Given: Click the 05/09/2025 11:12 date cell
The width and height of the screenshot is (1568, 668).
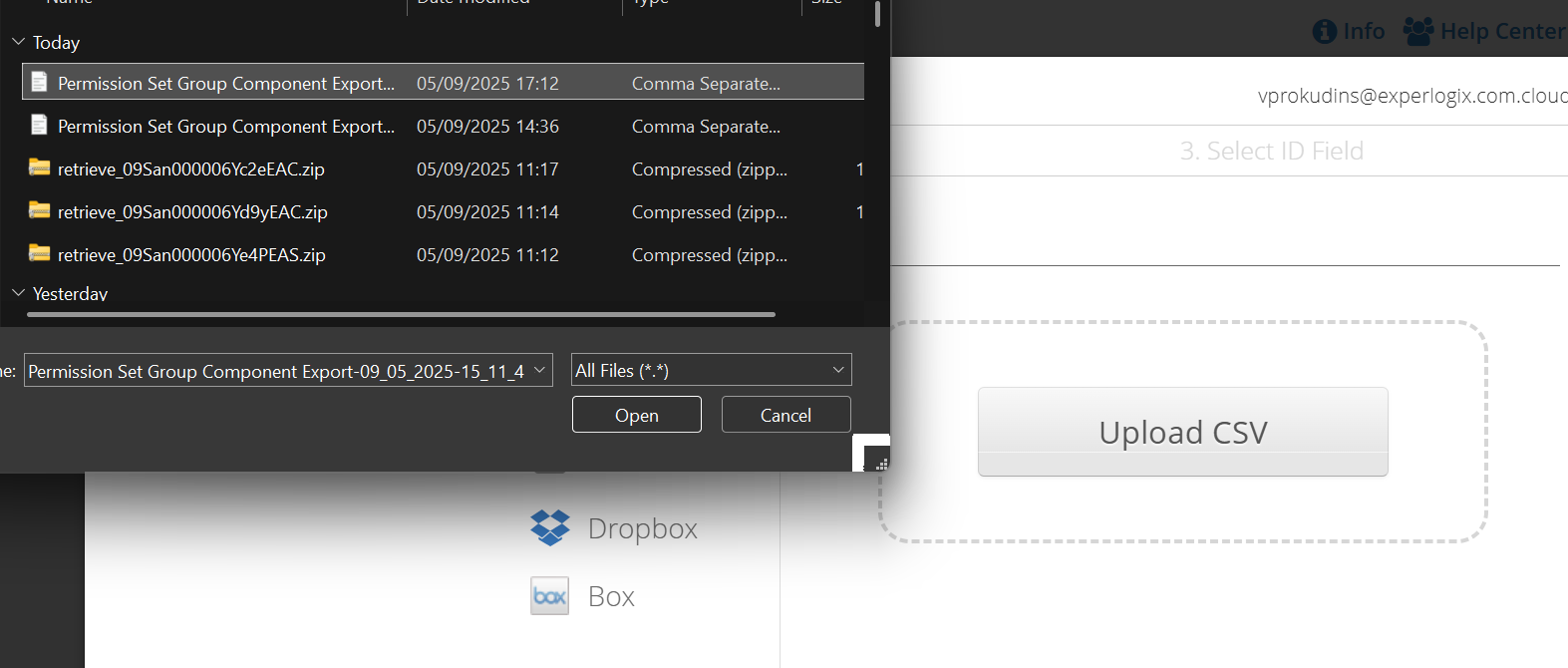Looking at the screenshot, I should (x=487, y=255).
